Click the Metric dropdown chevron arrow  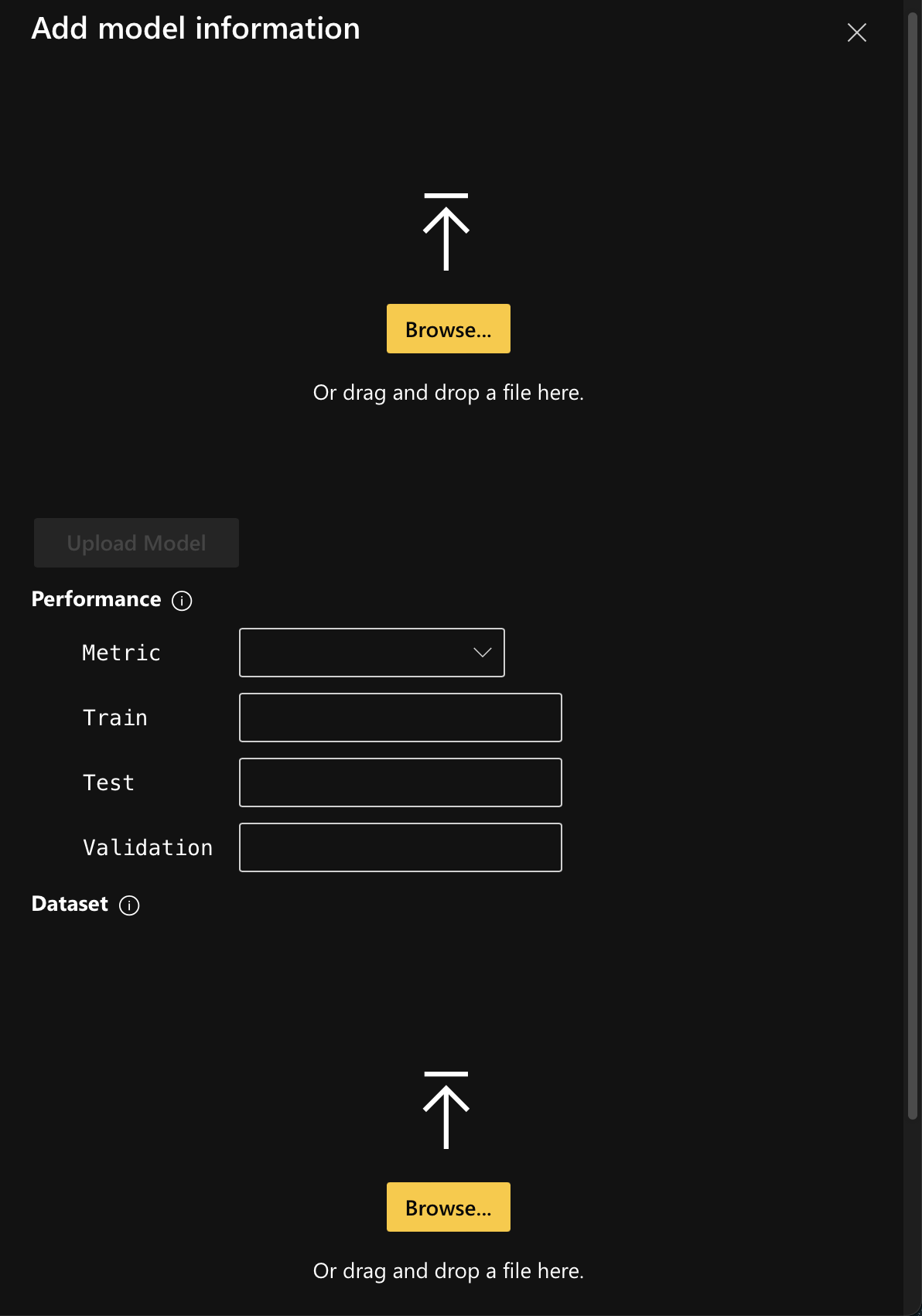tap(483, 653)
